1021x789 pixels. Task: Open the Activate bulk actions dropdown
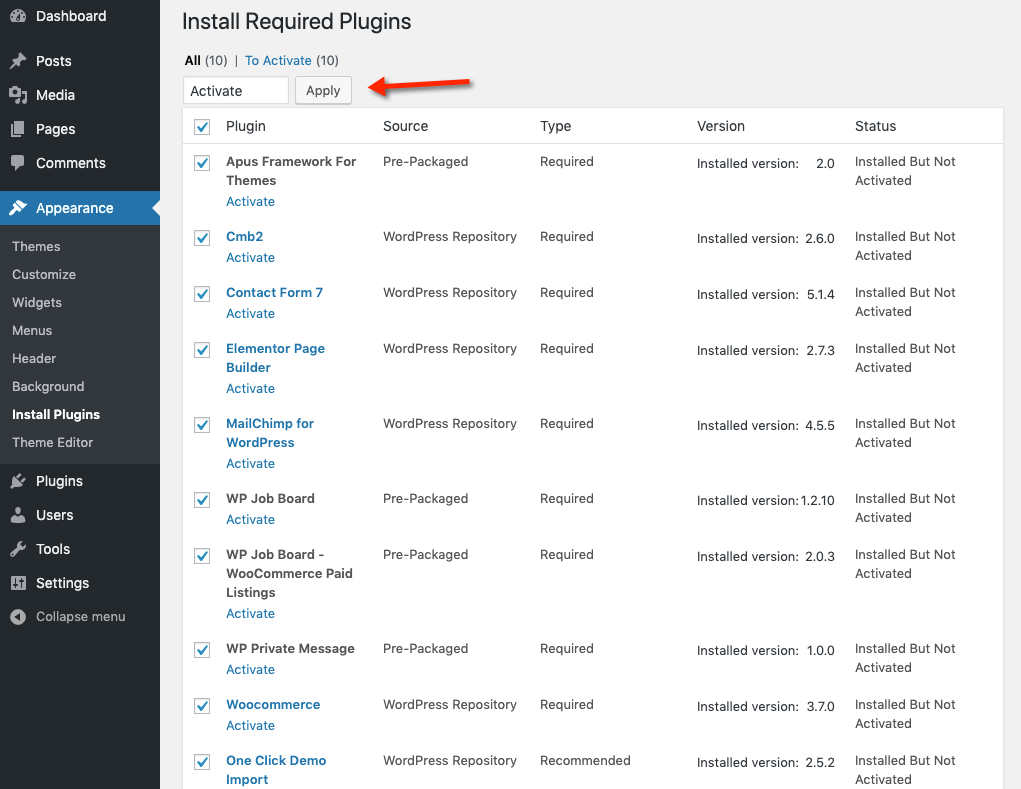tap(236, 91)
